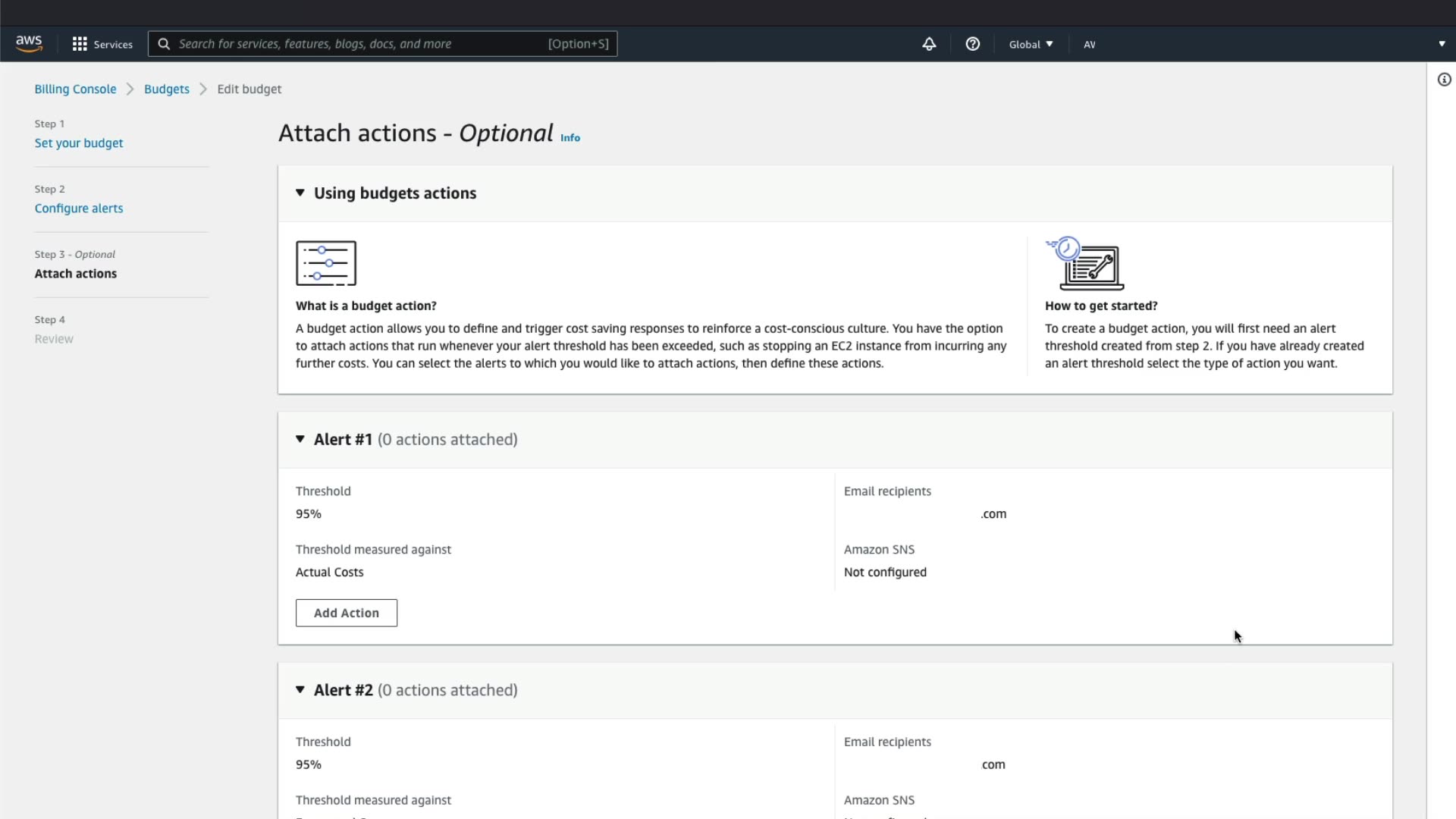Image resolution: width=1456 pixels, height=819 pixels.
Task: Click the AWS logo home icon
Action: pyautogui.click(x=29, y=44)
